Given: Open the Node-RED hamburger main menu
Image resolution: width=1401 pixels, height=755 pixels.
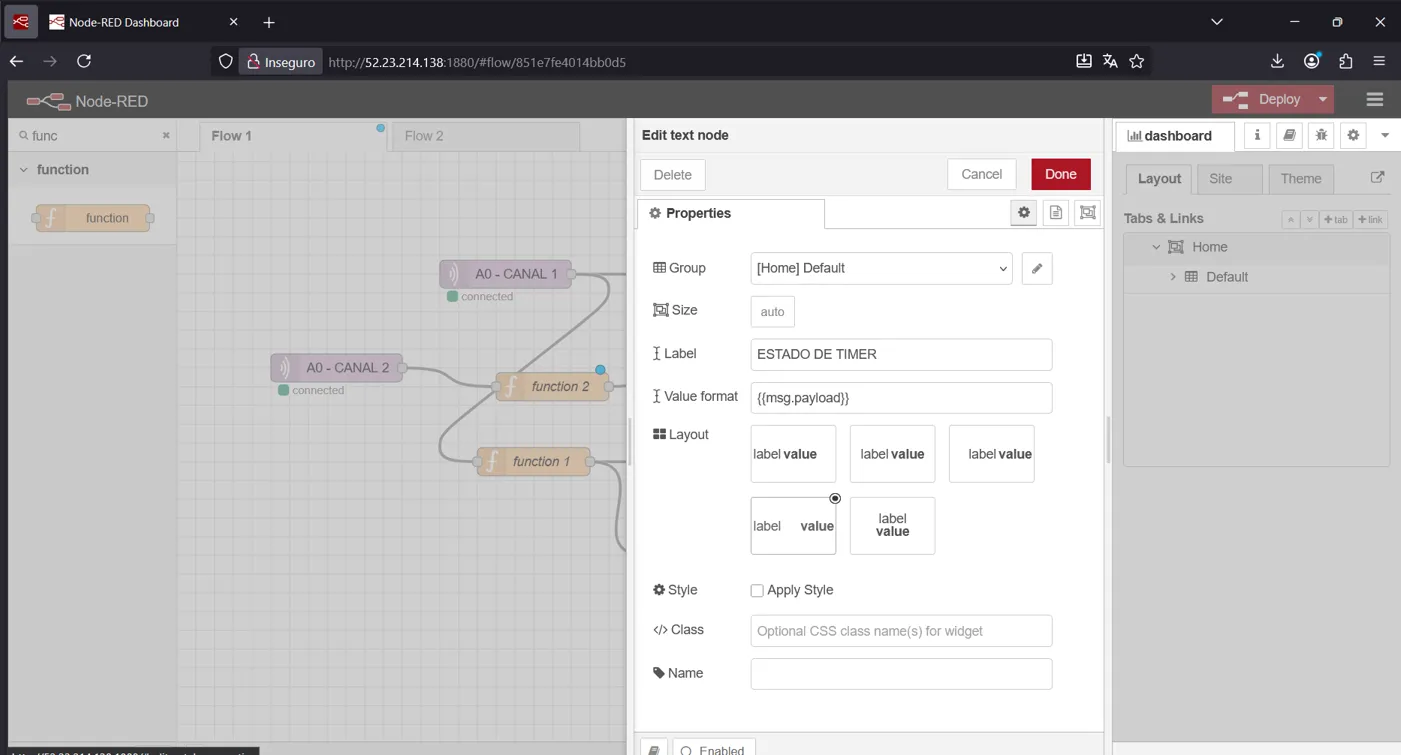Looking at the screenshot, I should click(1374, 100).
